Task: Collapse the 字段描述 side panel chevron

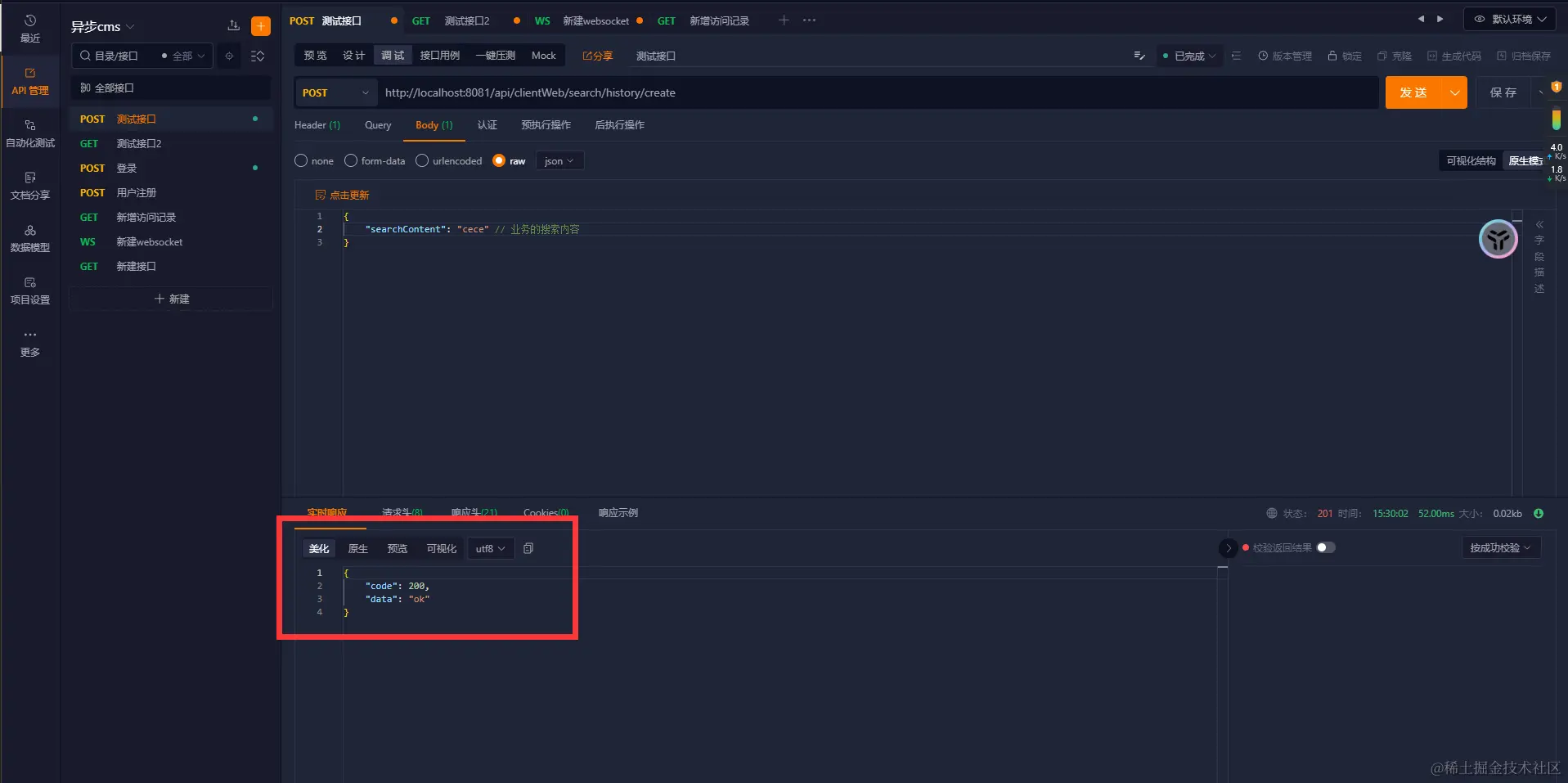Action: [x=1539, y=224]
